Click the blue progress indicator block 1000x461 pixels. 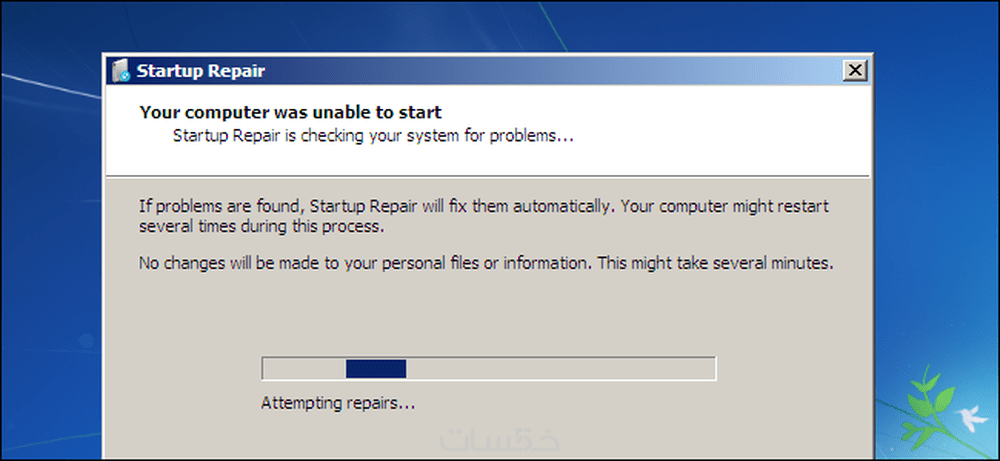pyautogui.click(x=375, y=369)
